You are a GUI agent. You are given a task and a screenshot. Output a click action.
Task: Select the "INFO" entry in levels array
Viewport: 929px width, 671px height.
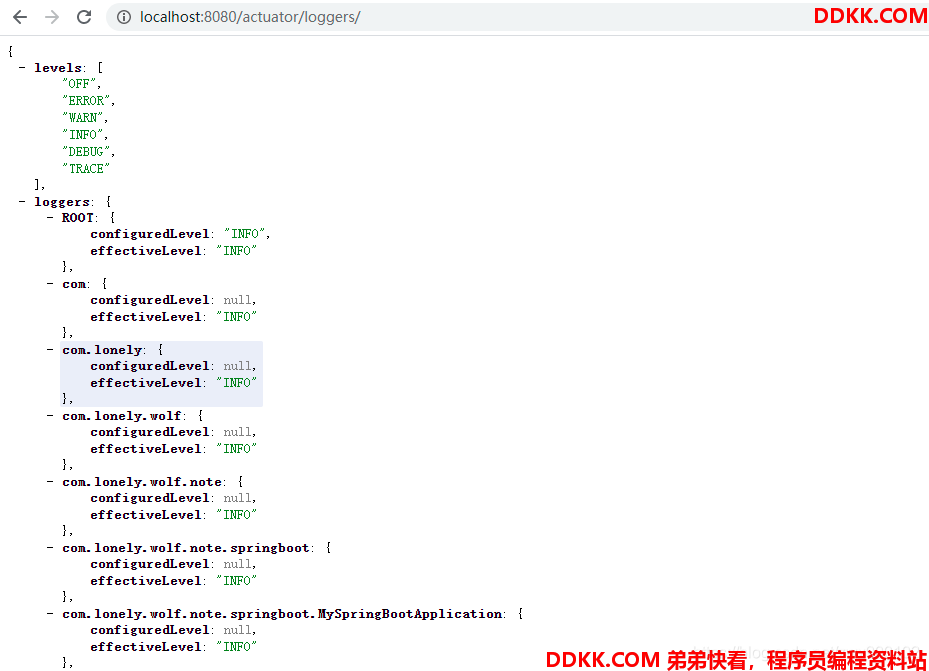tap(83, 134)
